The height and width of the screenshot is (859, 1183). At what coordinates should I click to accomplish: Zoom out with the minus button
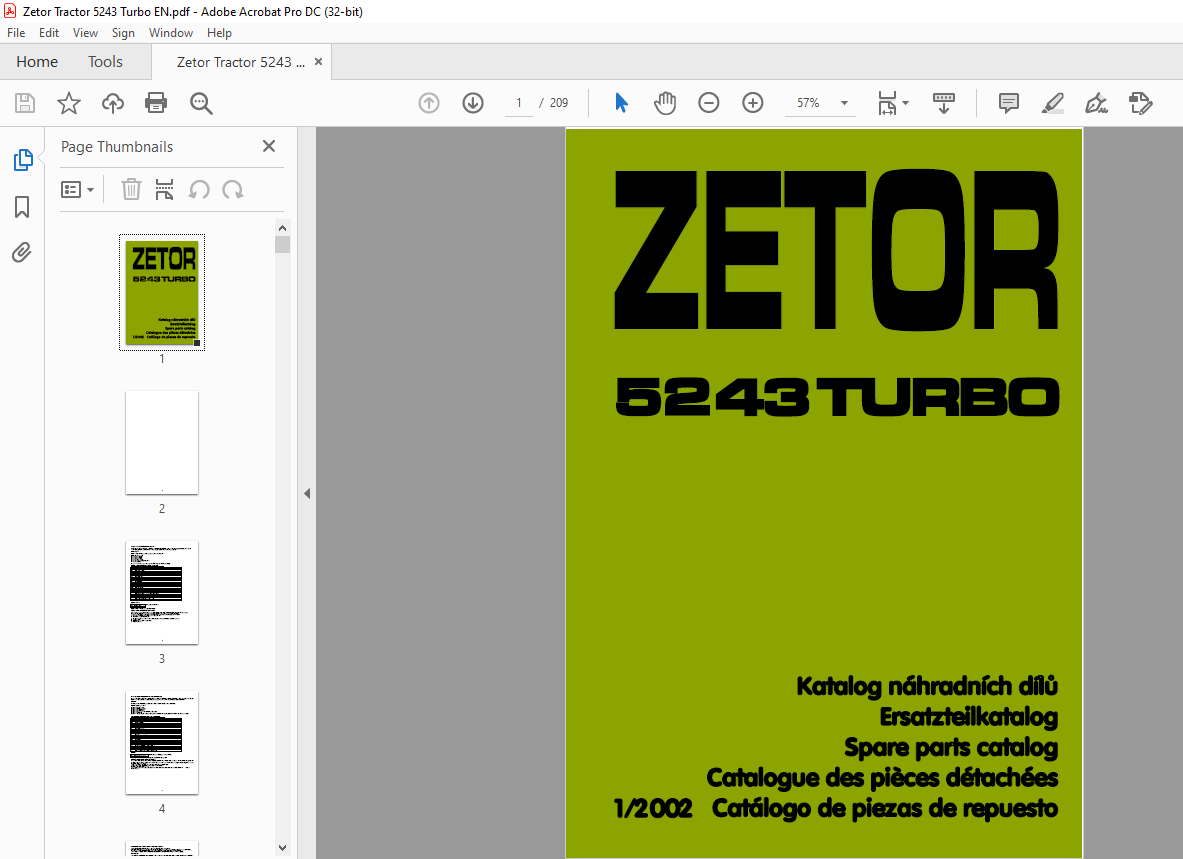pyautogui.click(x=708, y=103)
